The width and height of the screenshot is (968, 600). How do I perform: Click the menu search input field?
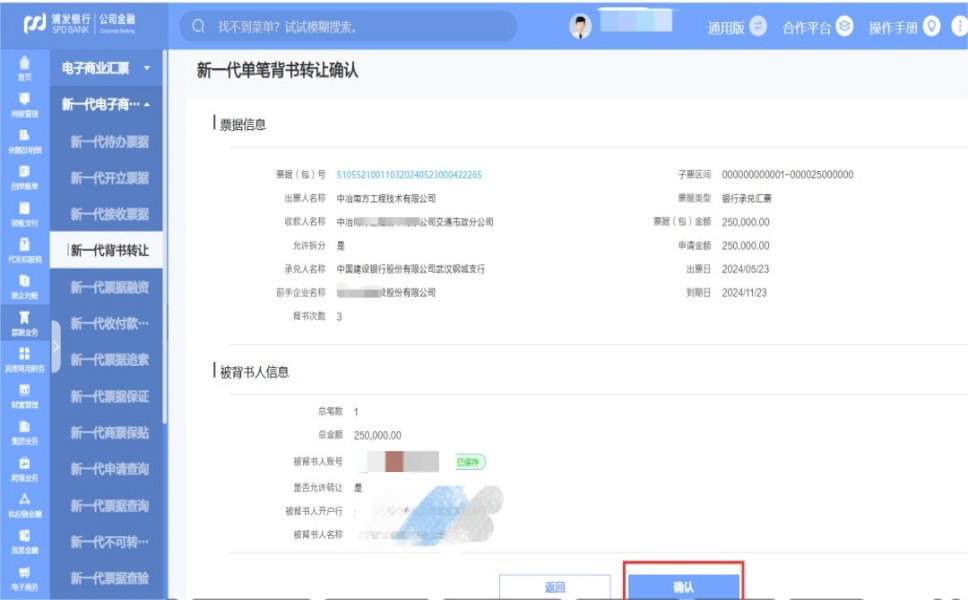(x=350, y=27)
